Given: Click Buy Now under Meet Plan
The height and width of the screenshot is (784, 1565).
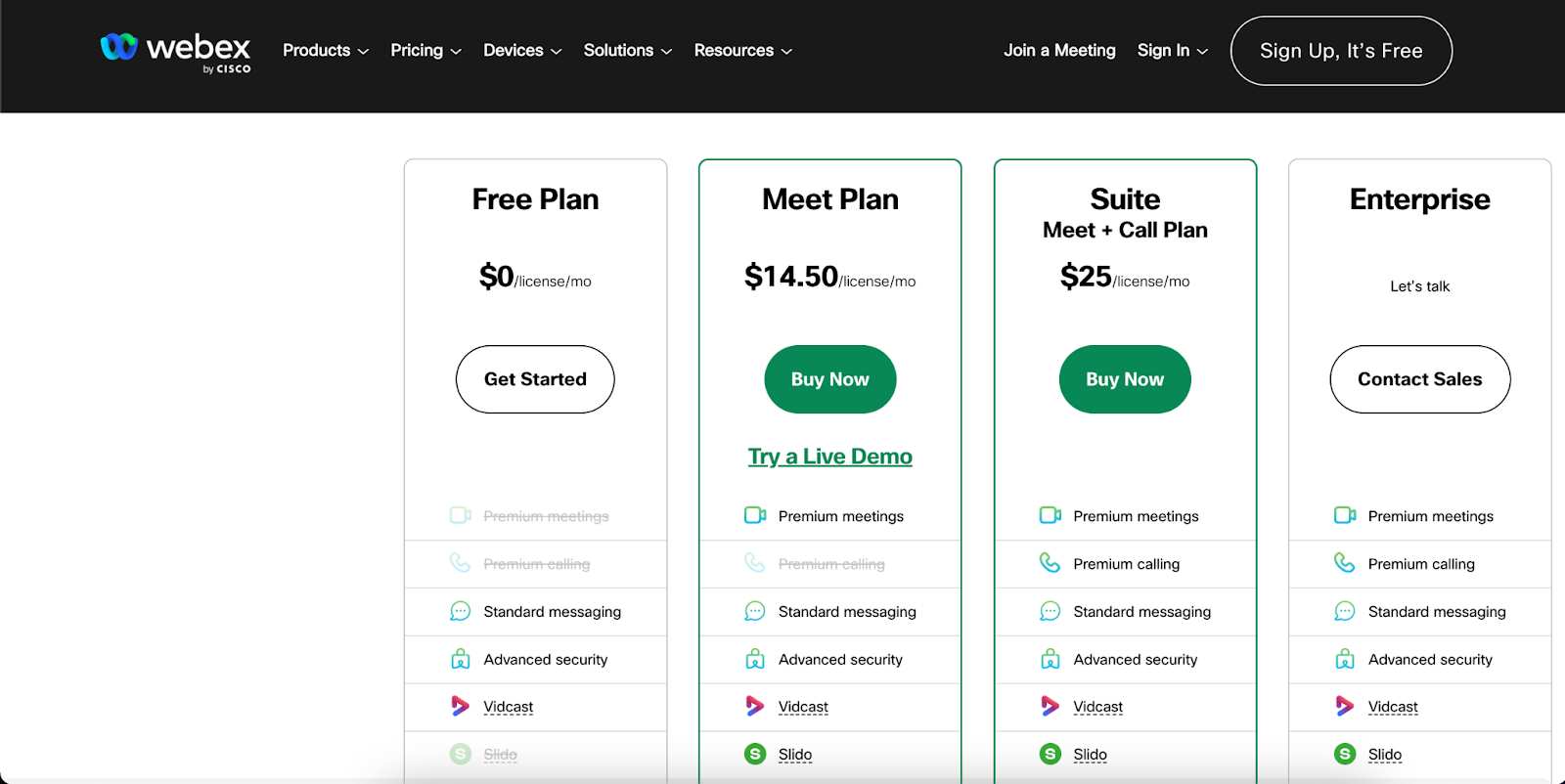Looking at the screenshot, I should [830, 379].
